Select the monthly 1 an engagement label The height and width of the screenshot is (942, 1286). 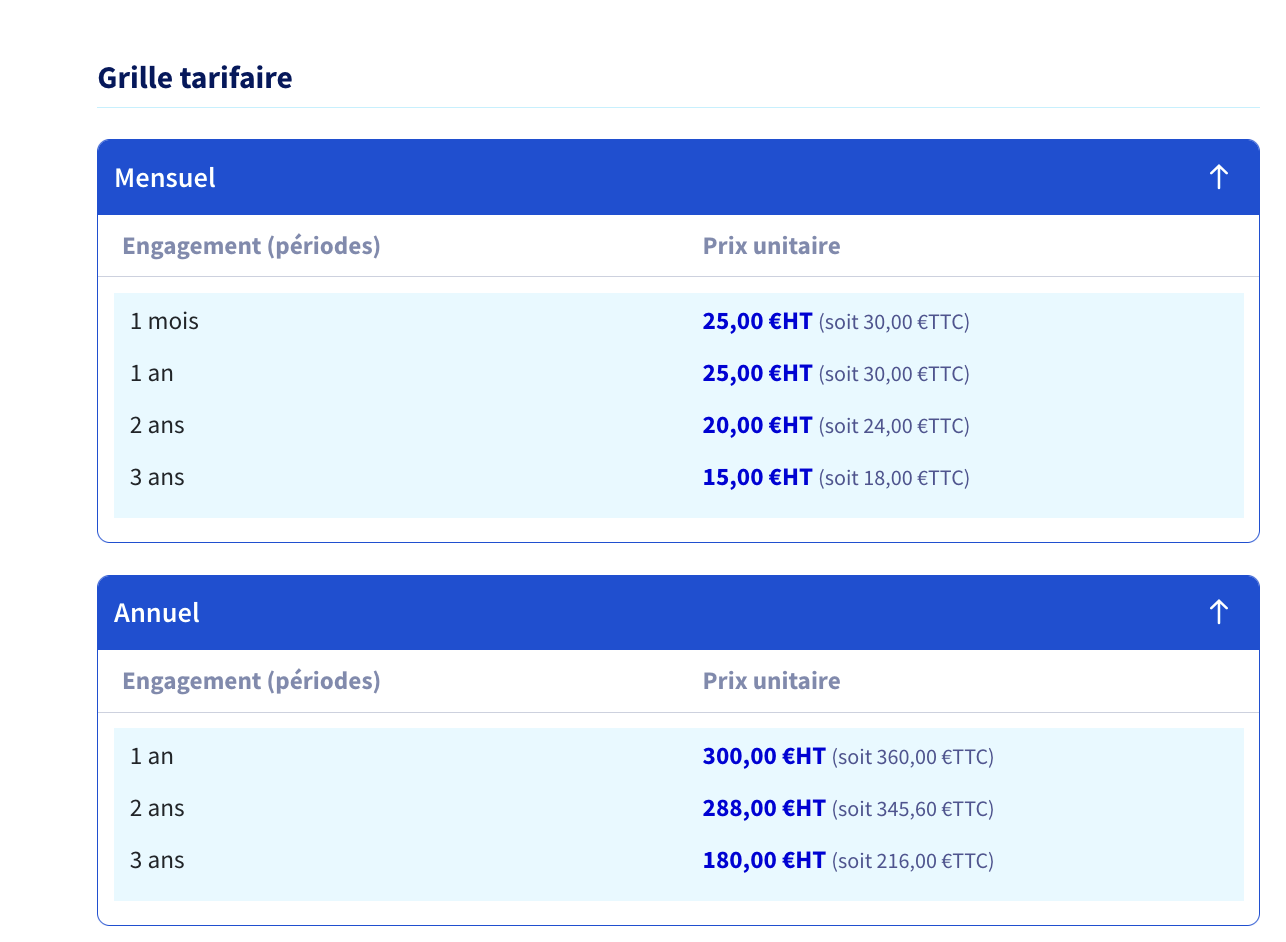coord(152,374)
